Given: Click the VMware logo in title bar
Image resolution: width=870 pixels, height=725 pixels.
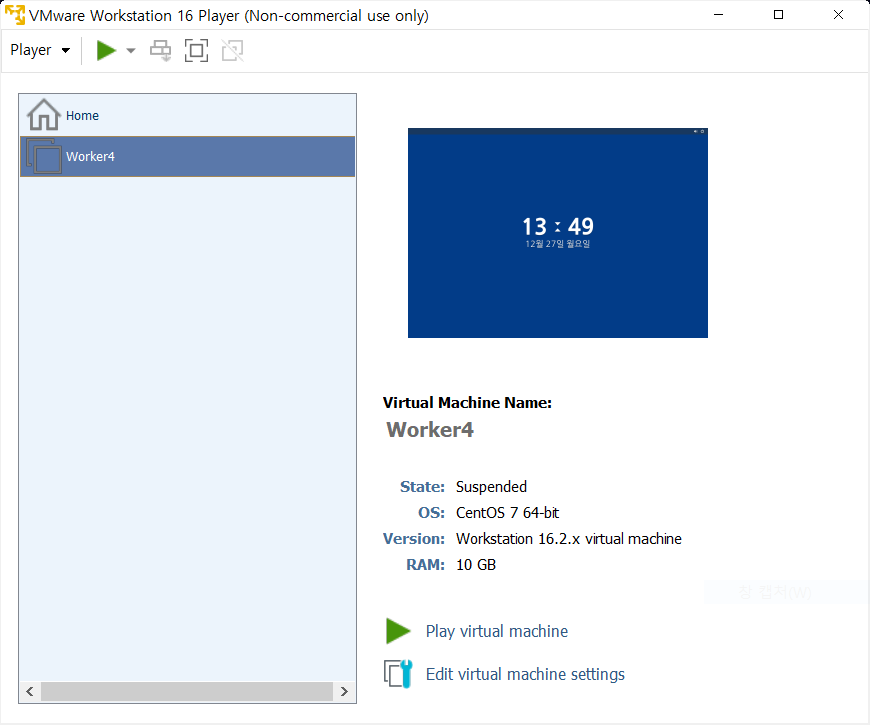Looking at the screenshot, I should (15, 15).
